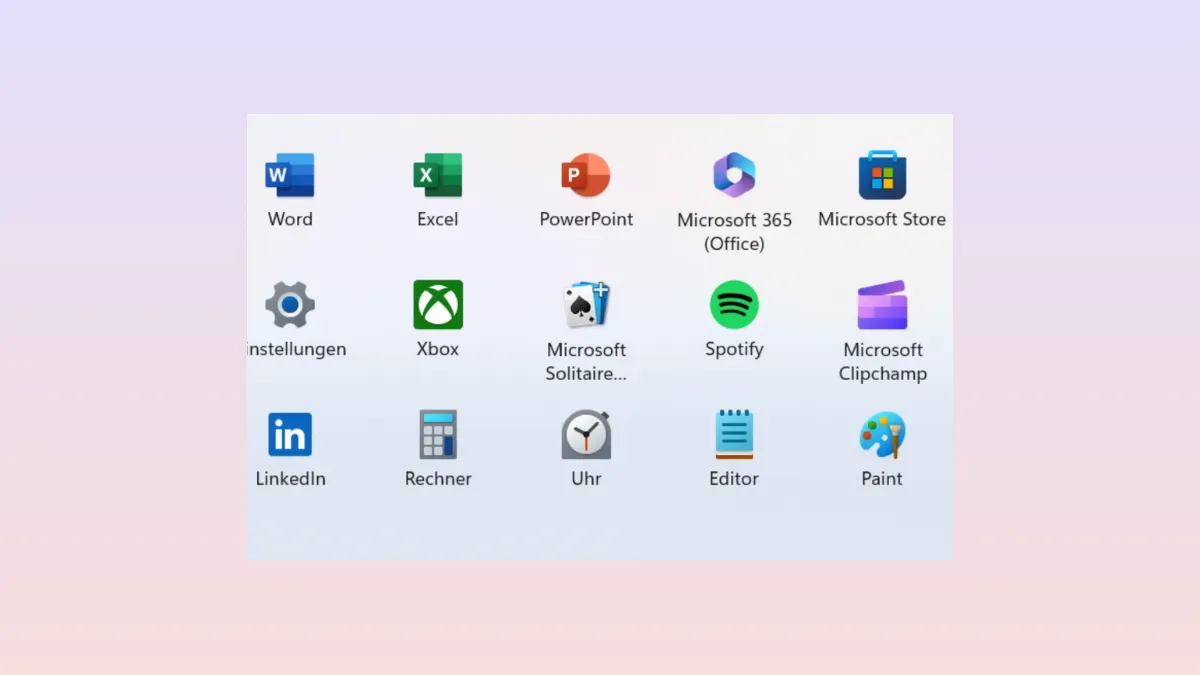Launch the Xbox app
The height and width of the screenshot is (675, 1200).
(437, 303)
